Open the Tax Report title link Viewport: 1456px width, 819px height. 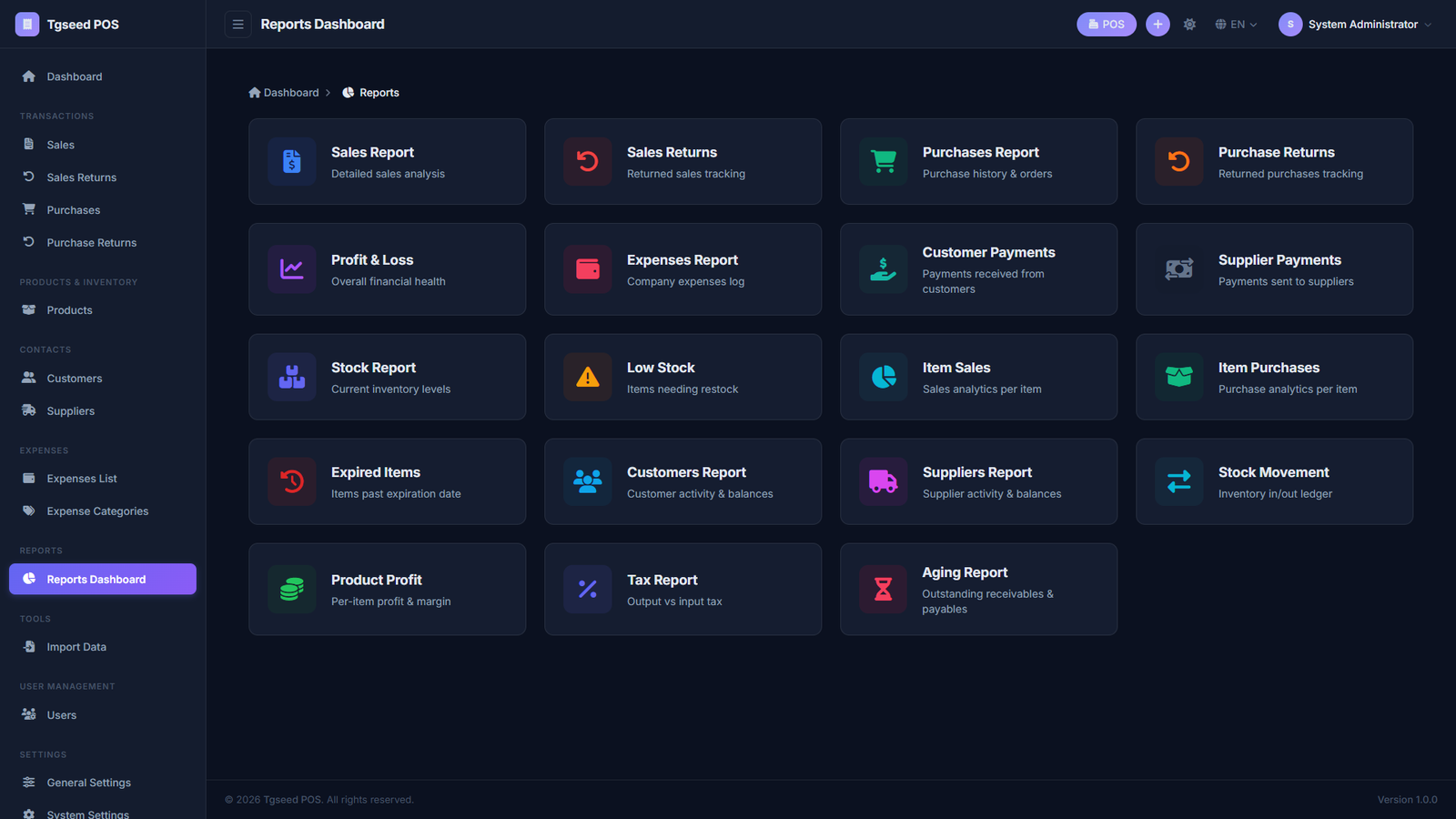click(x=662, y=580)
